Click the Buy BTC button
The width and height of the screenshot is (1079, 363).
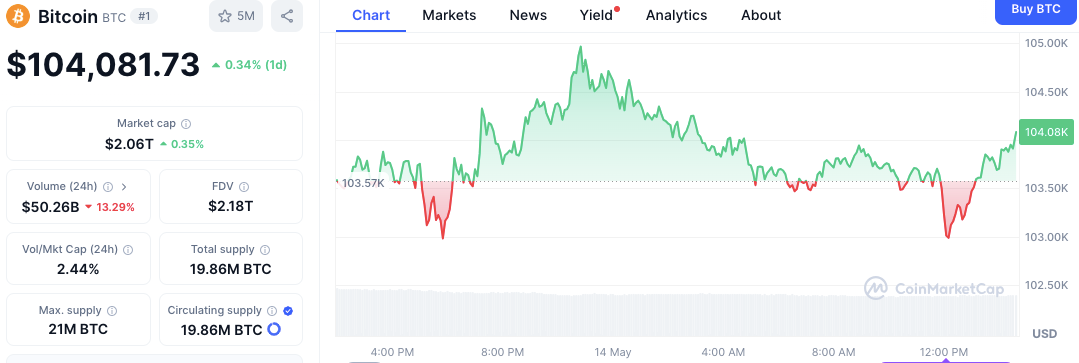pos(1036,10)
